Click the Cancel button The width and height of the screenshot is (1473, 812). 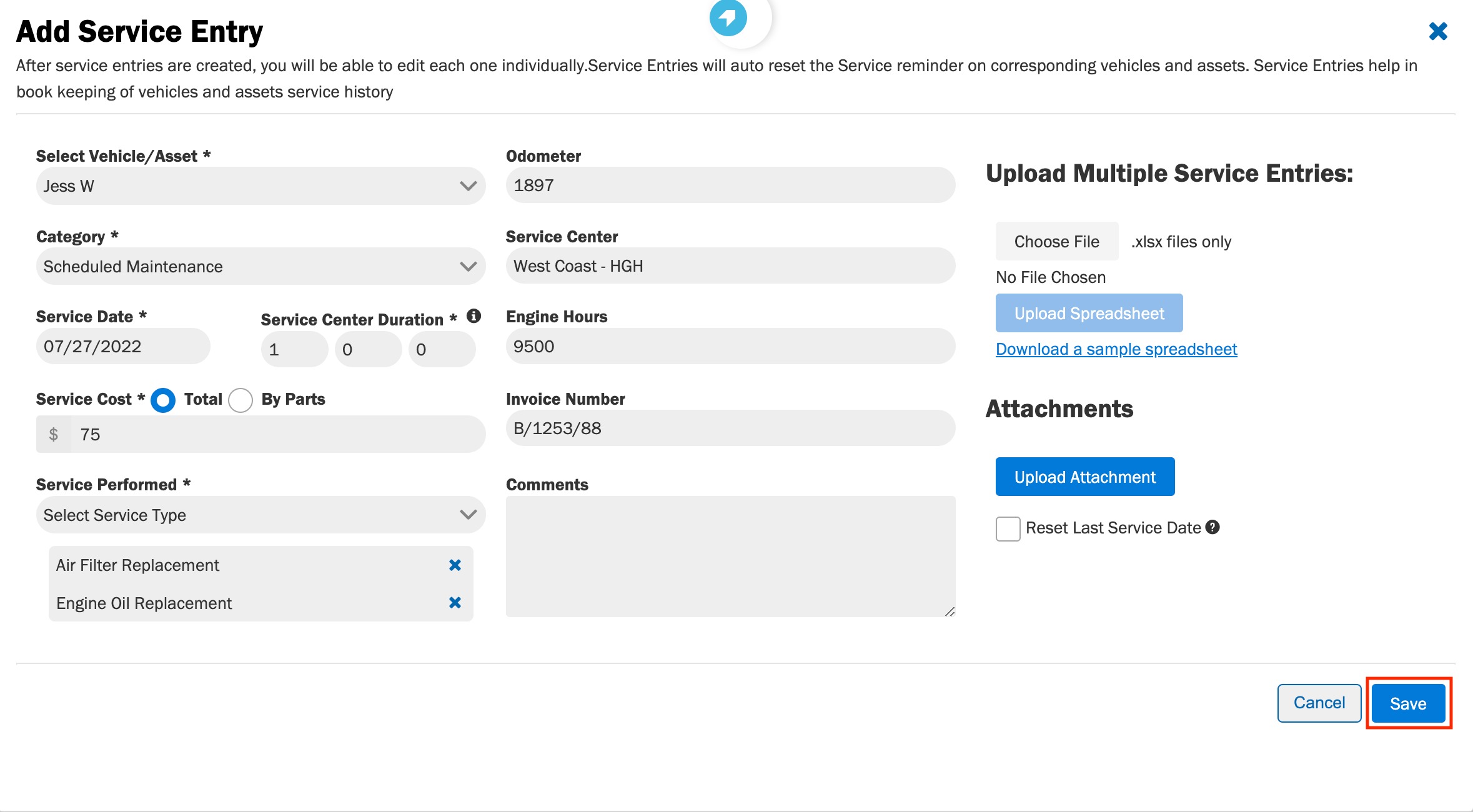click(1319, 703)
